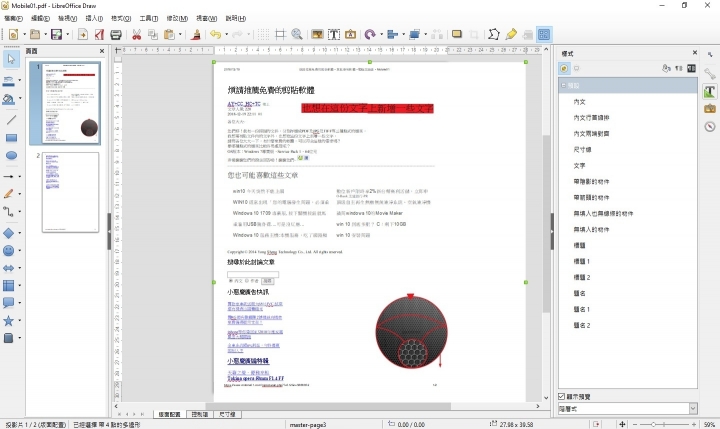
Task: Click the Insert Text Box icon
Action: pyautogui.click(x=334, y=34)
